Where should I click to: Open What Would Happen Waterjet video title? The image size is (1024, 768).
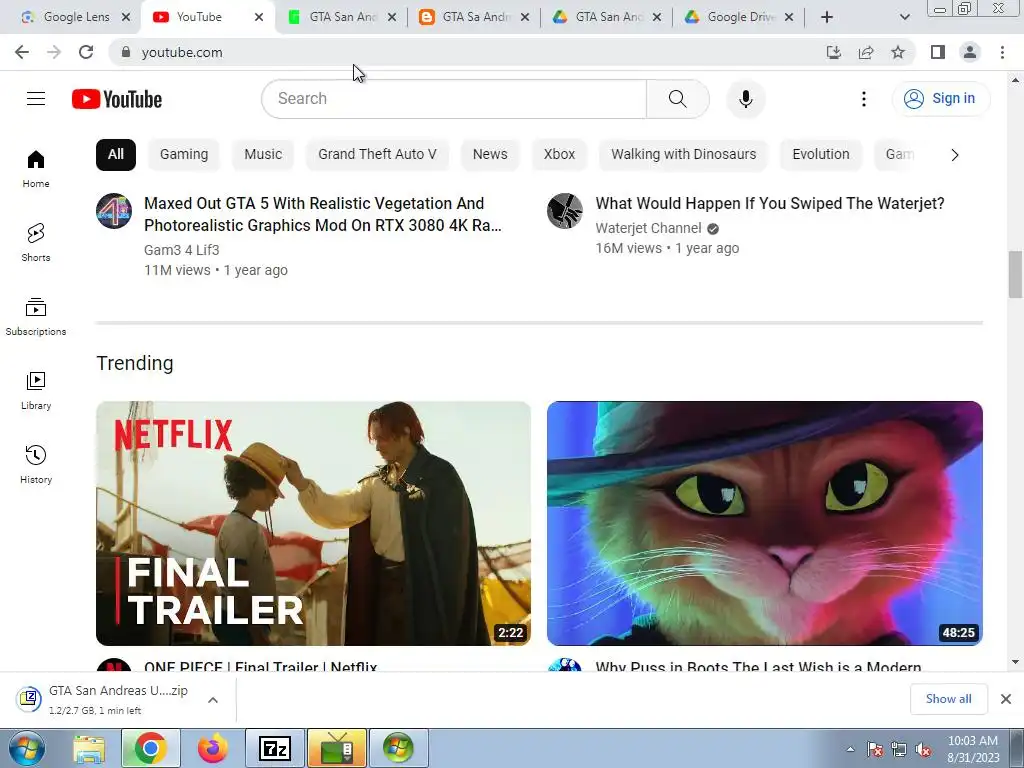(770, 204)
